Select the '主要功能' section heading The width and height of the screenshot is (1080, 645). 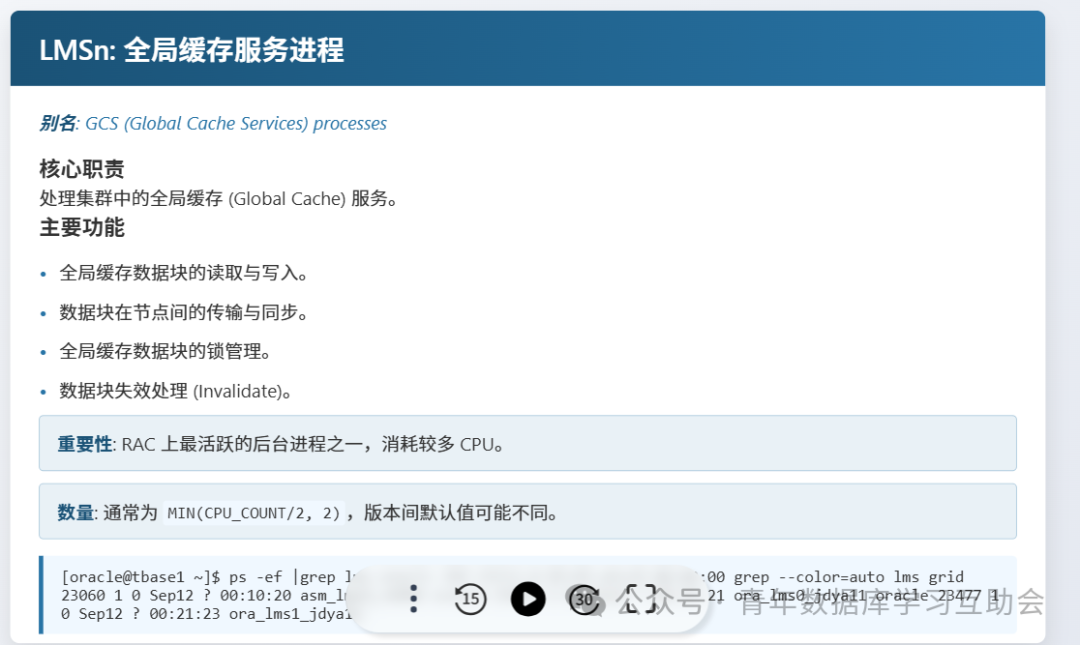click(82, 227)
